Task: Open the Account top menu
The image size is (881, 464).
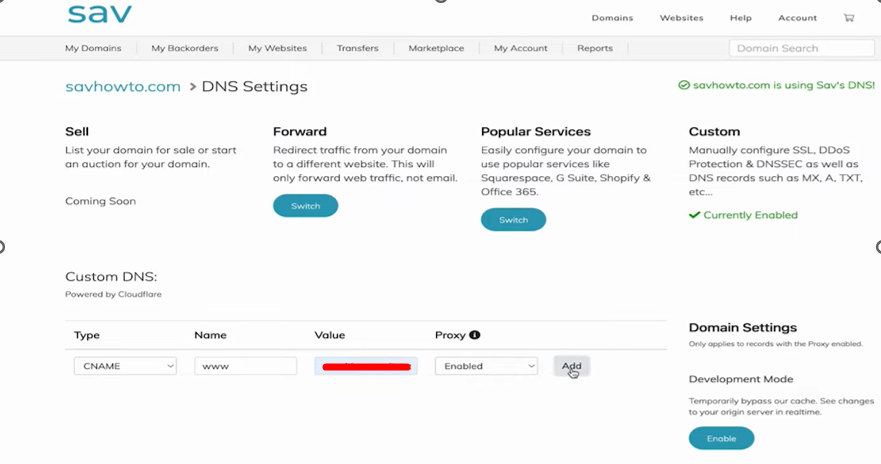Action: tap(797, 18)
